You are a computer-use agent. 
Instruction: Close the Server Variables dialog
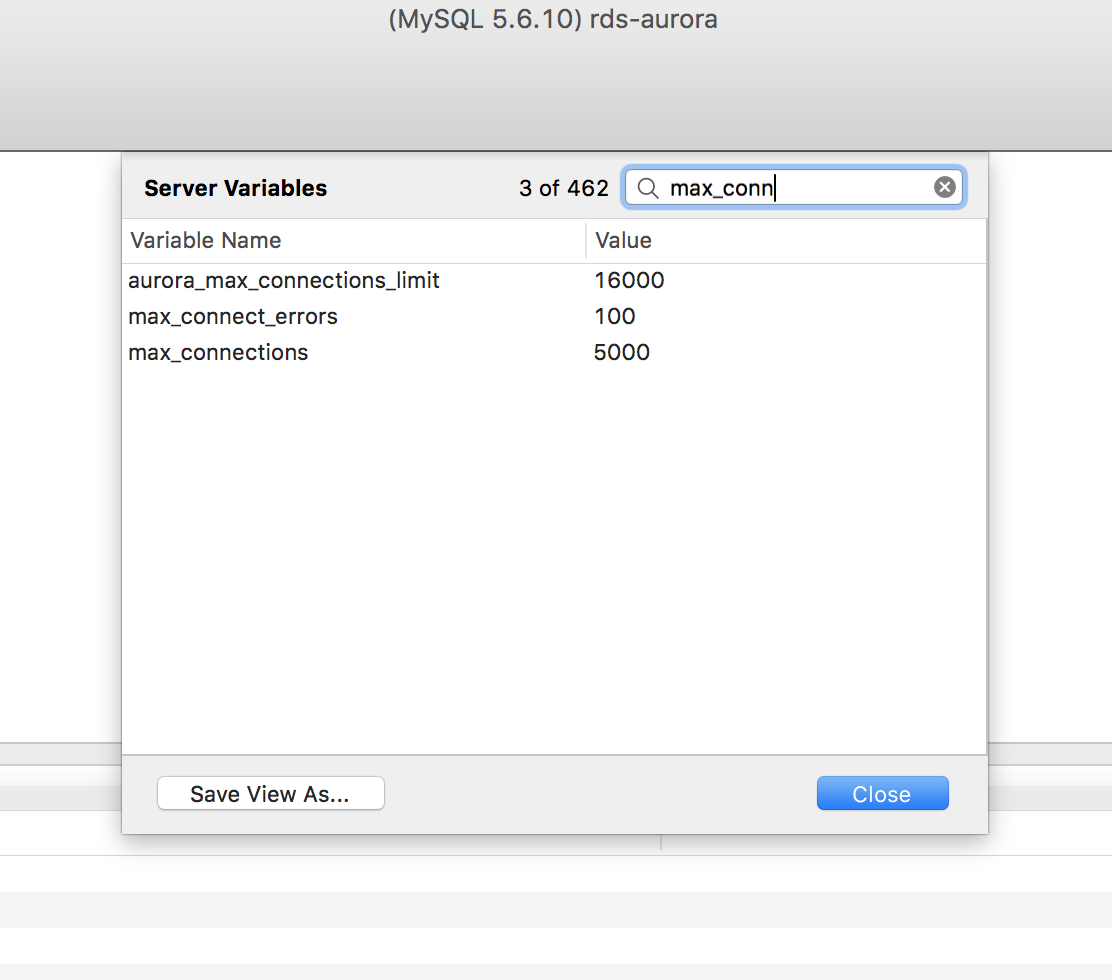(x=882, y=793)
